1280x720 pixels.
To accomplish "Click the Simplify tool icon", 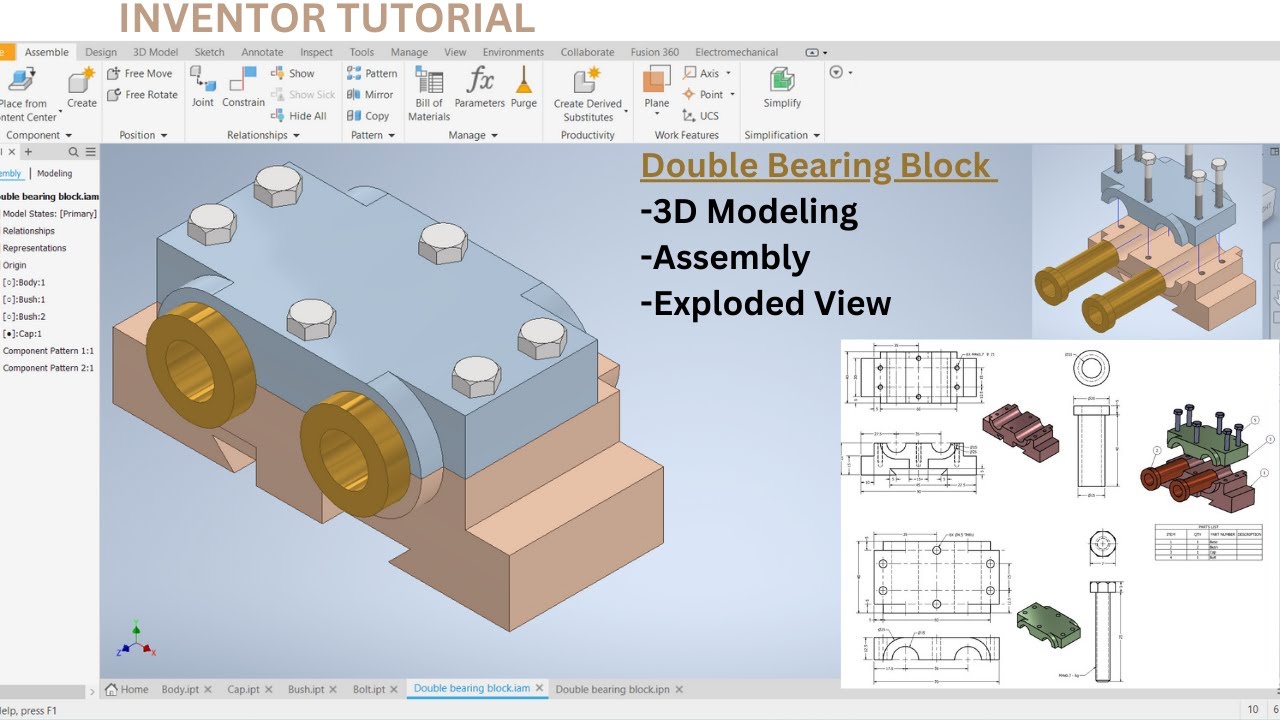I will [x=782, y=80].
